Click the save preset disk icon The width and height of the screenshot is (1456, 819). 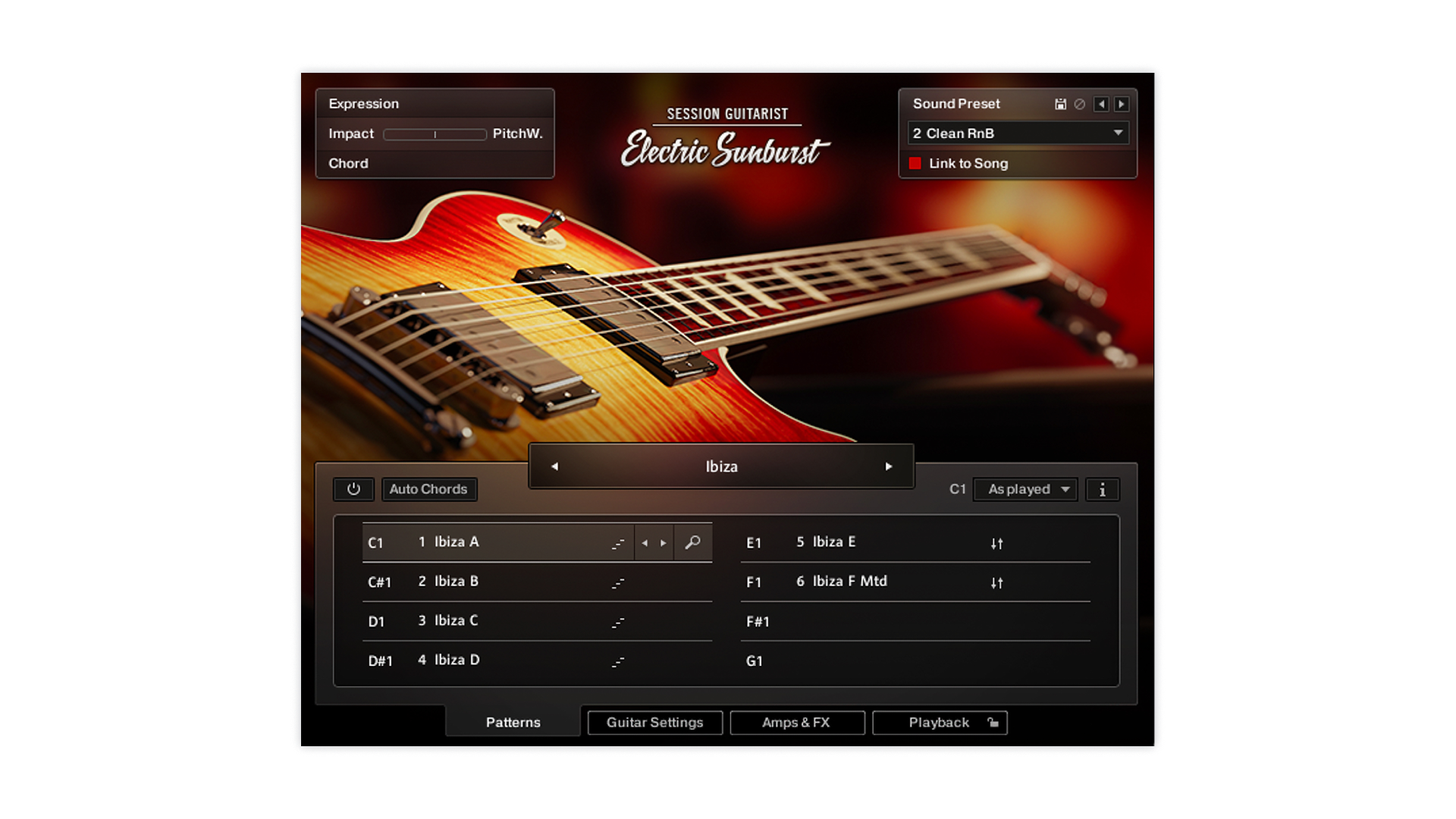(1060, 105)
